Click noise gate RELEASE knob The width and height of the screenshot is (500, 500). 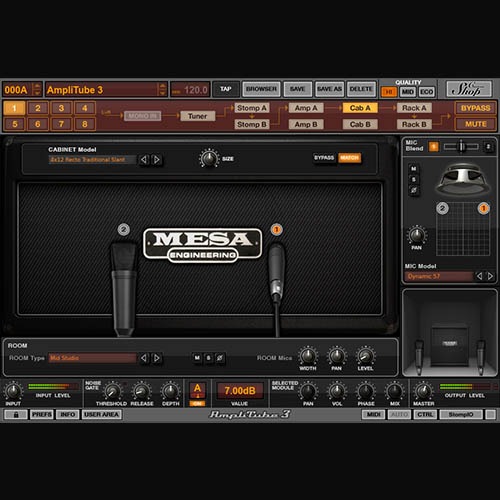(x=141, y=391)
